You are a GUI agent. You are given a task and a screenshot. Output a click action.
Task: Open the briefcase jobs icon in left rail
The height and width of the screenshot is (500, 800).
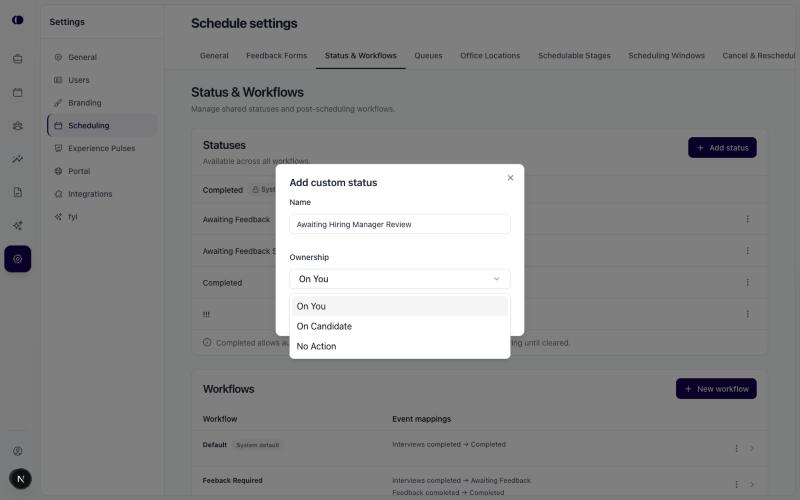(x=18, y=59)
